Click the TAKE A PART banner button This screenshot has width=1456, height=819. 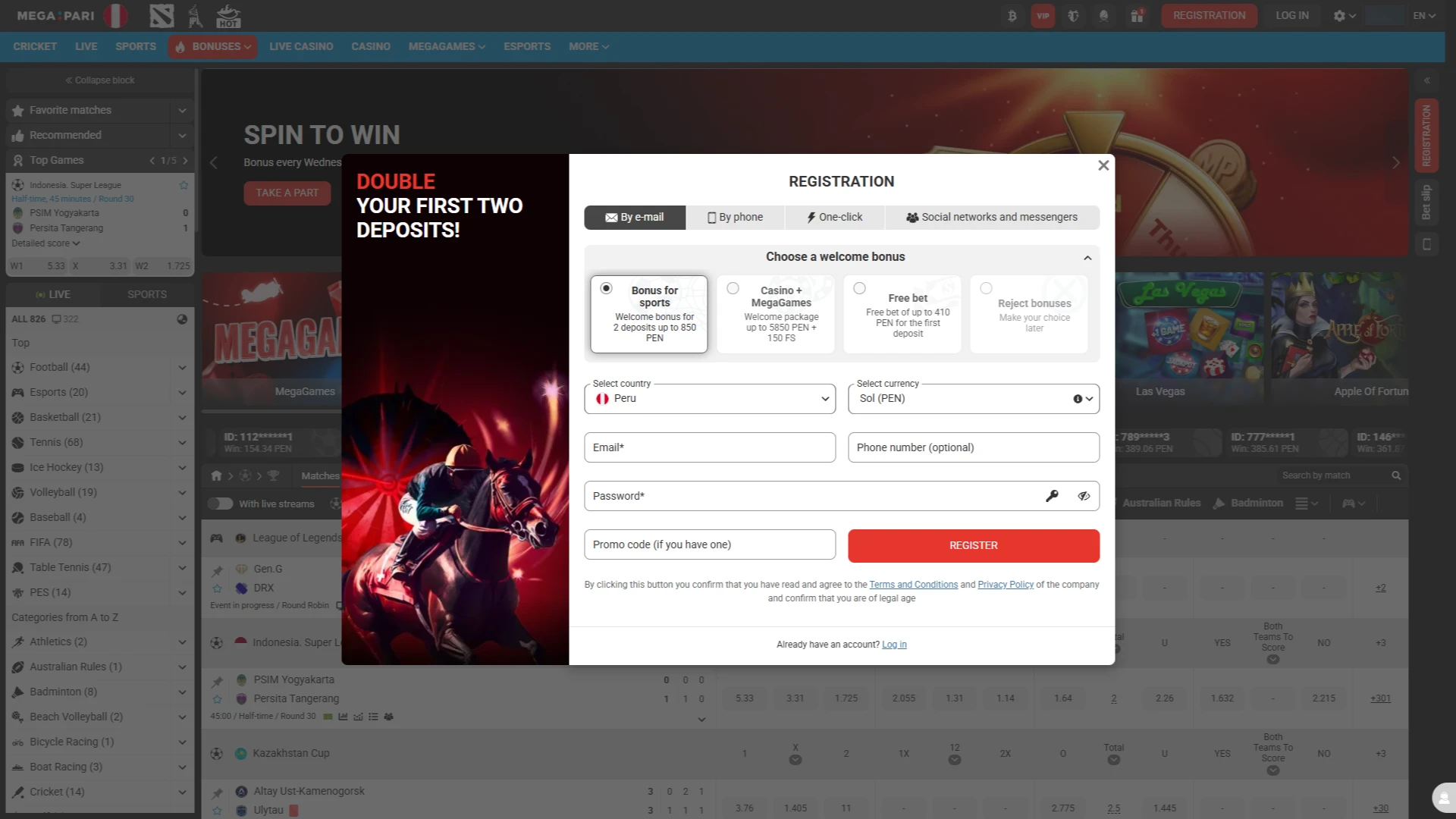(287, 193)
